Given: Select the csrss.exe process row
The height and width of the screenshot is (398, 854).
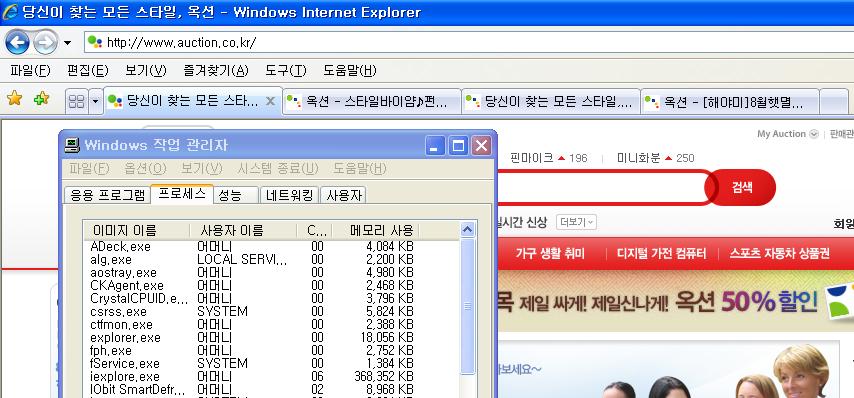Looking at the screenshot, I should [x=271, y=312].
